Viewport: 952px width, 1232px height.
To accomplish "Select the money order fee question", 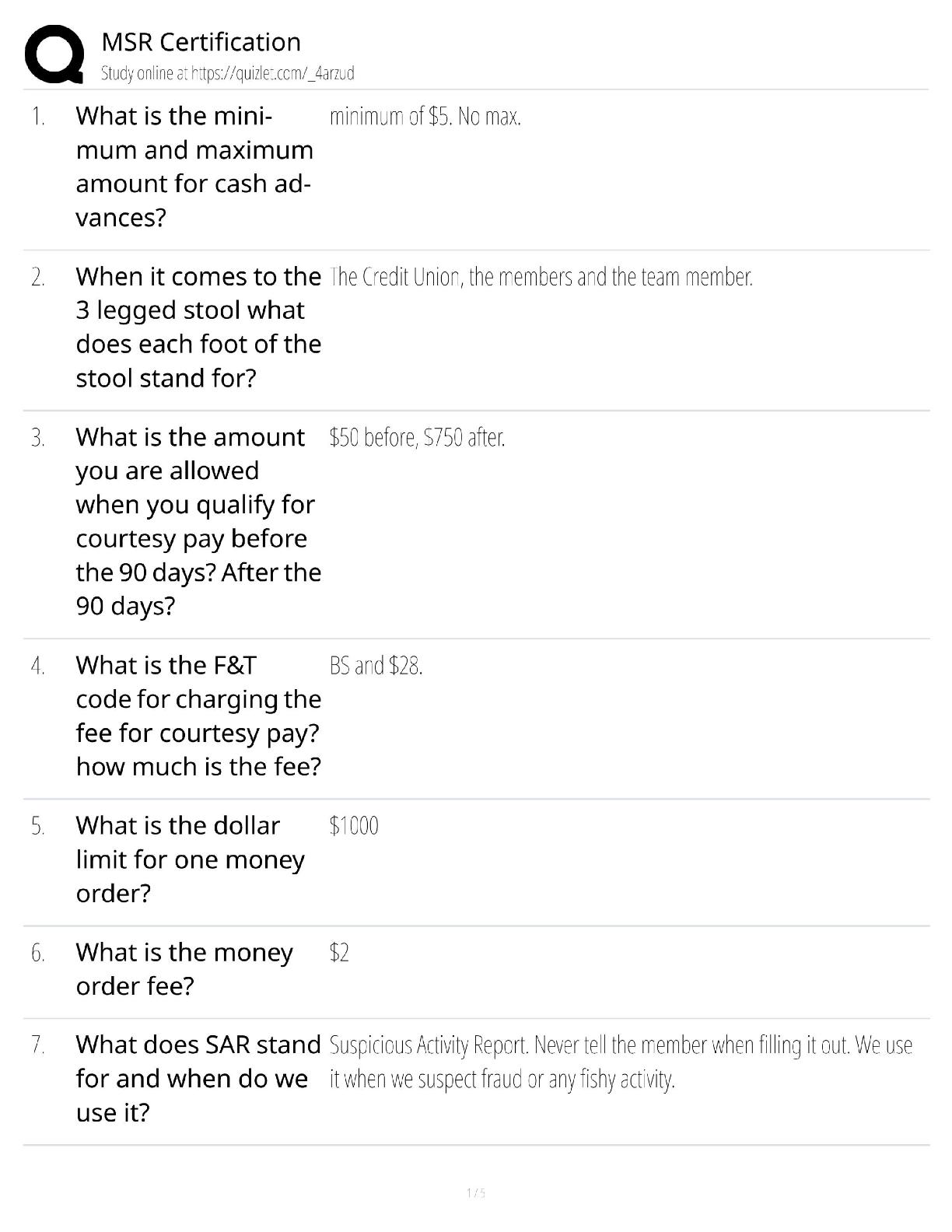I will [x=184, y=968].
